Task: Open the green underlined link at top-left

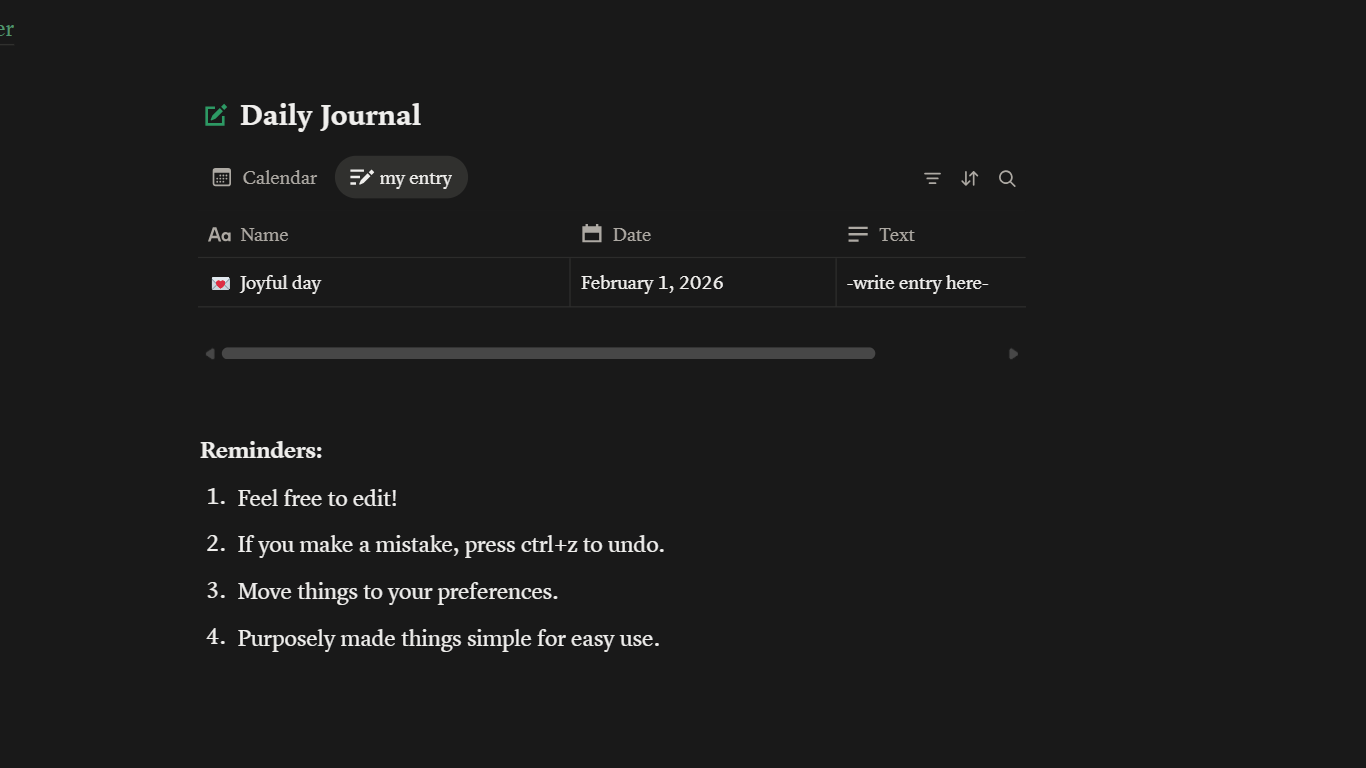Action: (6, 29)
